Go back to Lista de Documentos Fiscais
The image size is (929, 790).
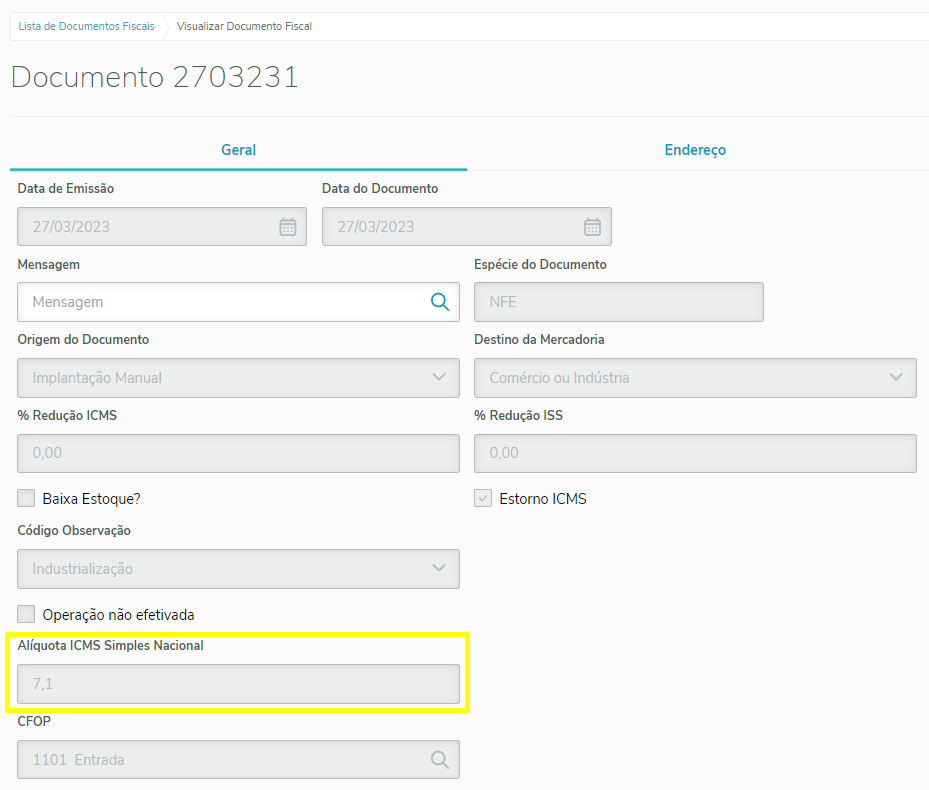pos(87,26)
